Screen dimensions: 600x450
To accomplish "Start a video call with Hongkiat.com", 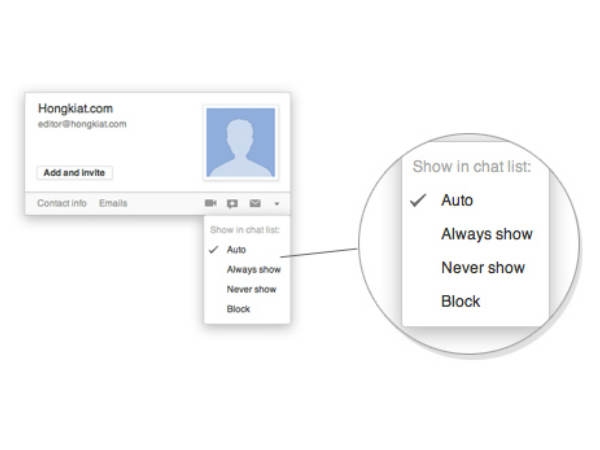I will pos(210,203).
